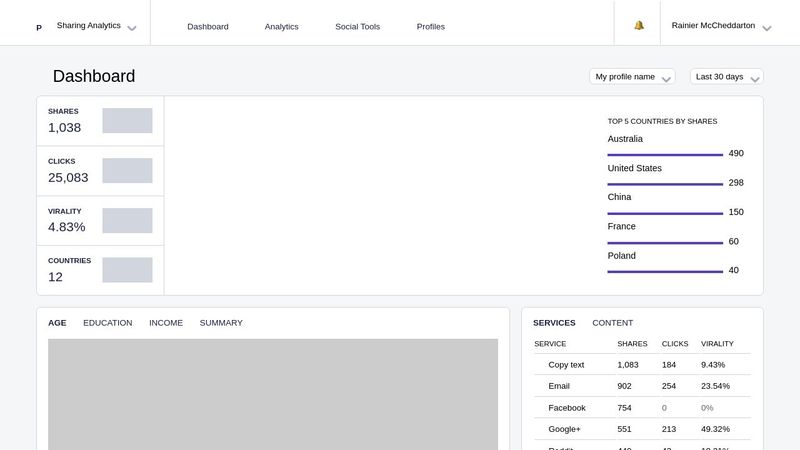
Task: Sort by Virality column header in services table
Action: 717,344
